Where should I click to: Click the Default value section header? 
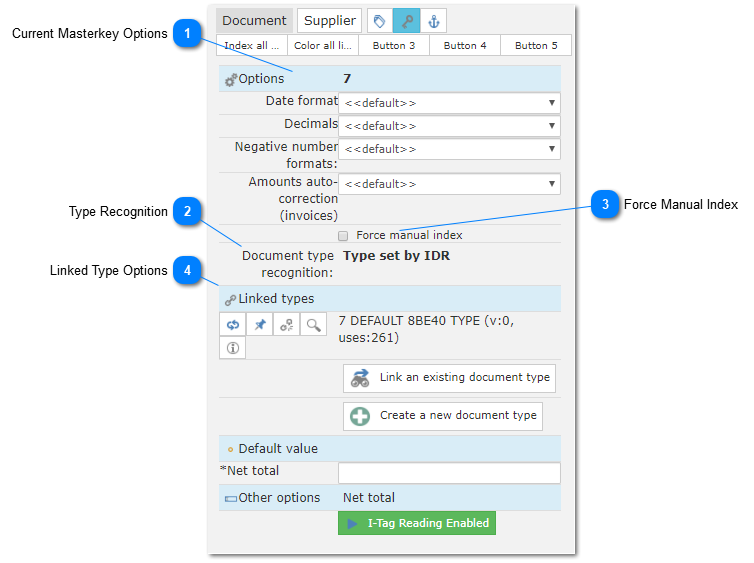390,449
